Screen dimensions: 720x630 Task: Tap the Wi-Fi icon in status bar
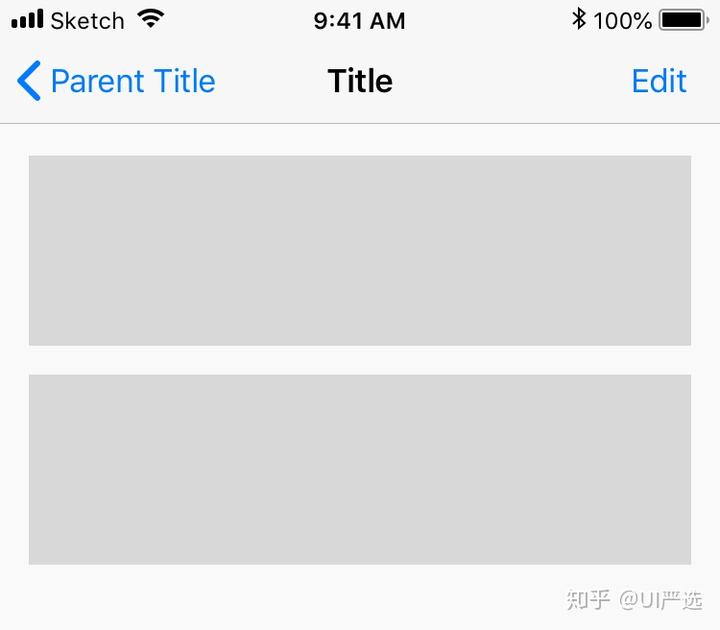pos(151,19)
